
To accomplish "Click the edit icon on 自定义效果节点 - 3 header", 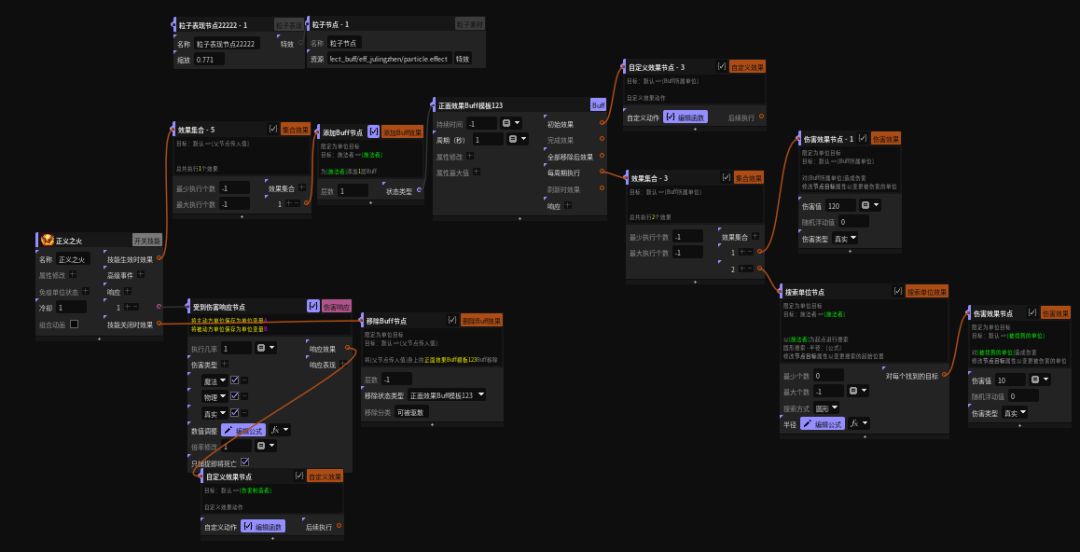I will coord(721,67).
